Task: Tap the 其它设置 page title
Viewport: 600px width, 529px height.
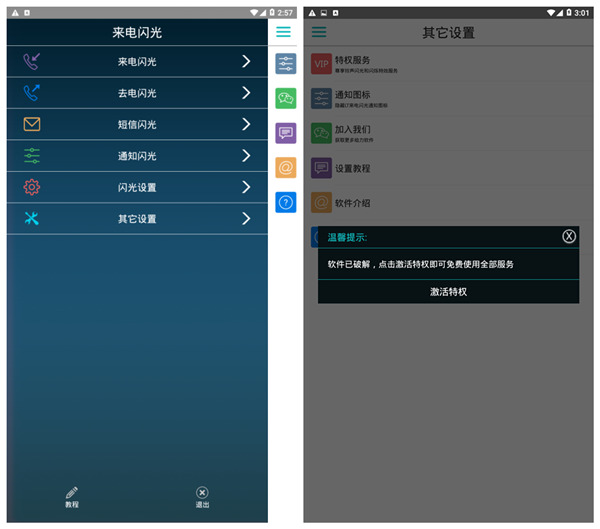Action: tap(448, 33)
